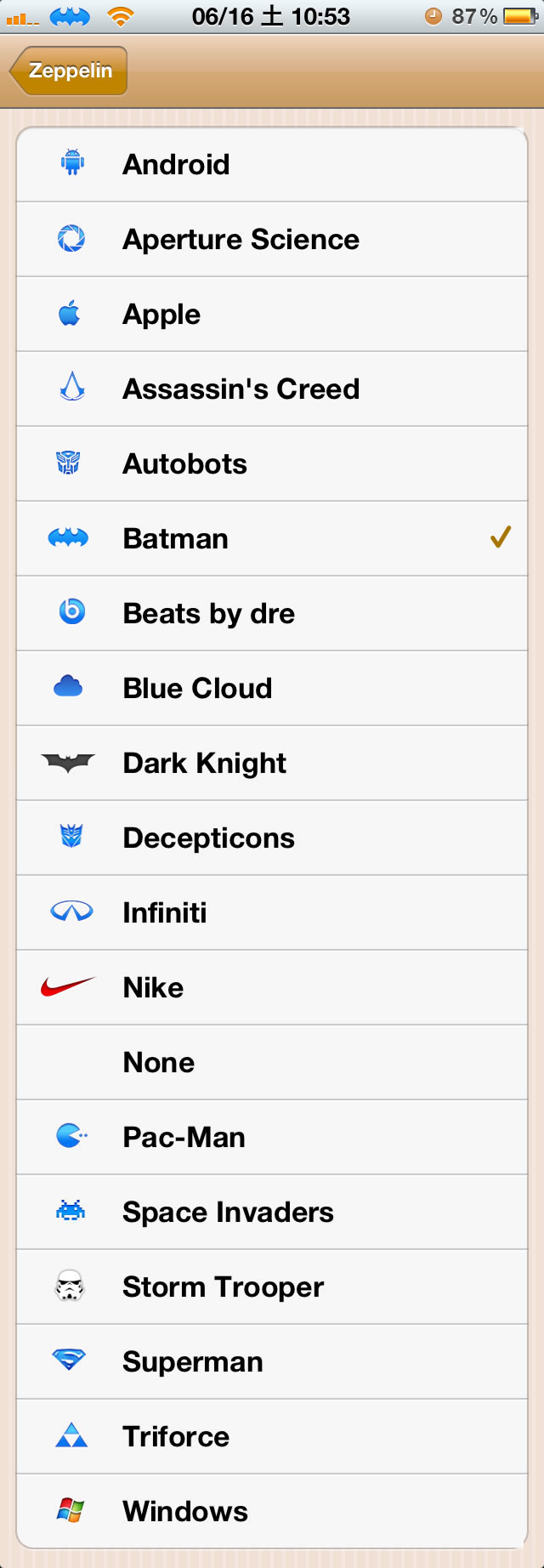Choose Infiniti from the list
This screenshot has width=544, height=1568.
click(272, 912)
